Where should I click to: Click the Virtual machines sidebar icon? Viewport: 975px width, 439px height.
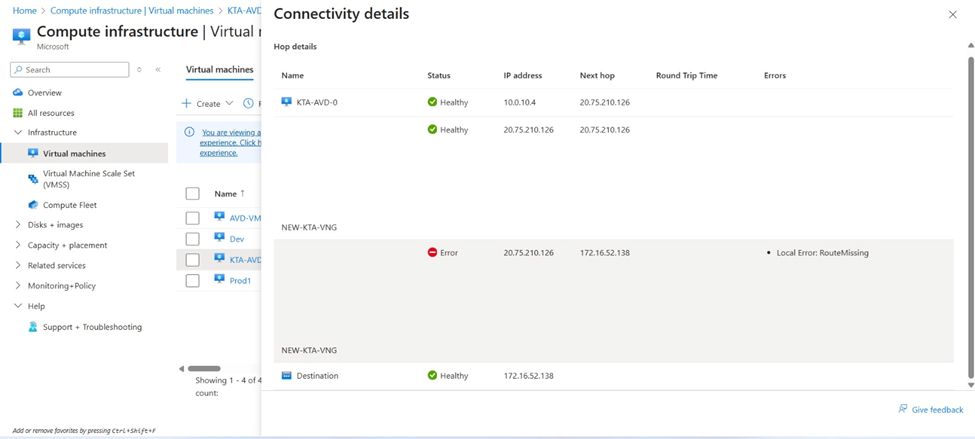(x=33, y=154)
